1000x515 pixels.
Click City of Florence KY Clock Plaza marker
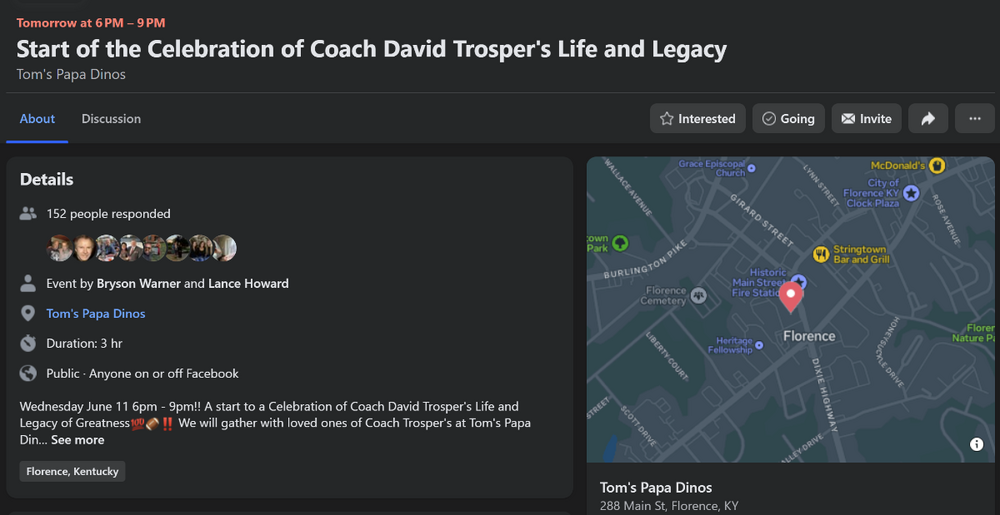pyautogui.click(x=911, y=192)
